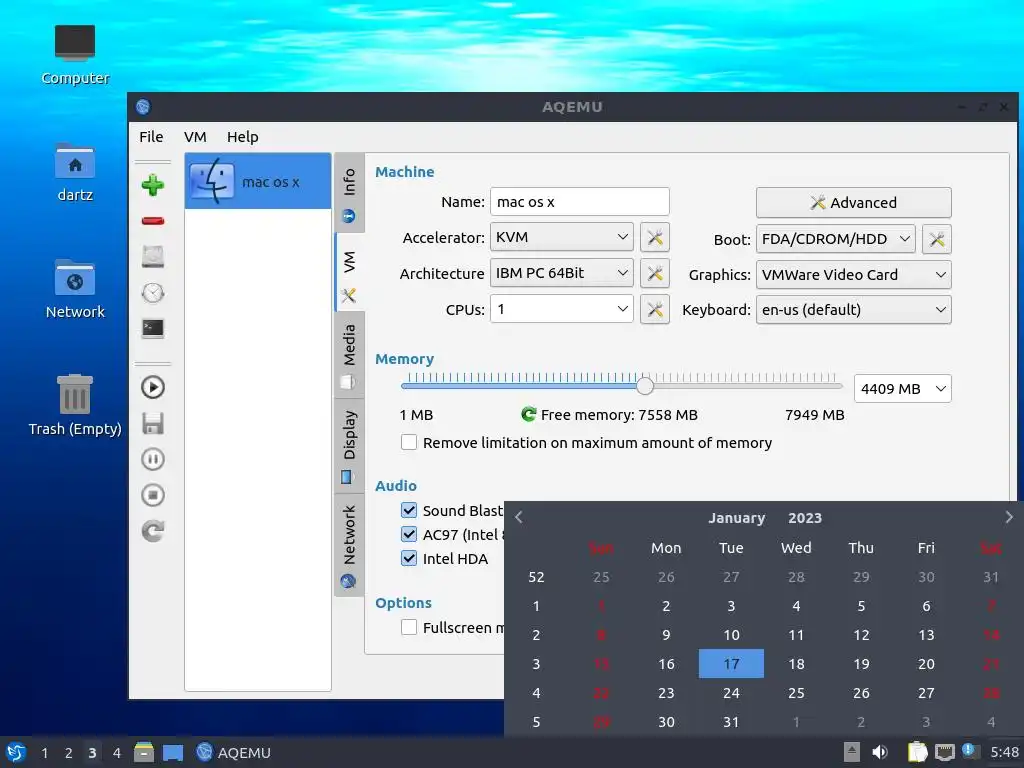The width and height of the screenshot is (1024, 768).
Task: Open the Accelerator KVM dropdown
Action: (x=562, y=237)
